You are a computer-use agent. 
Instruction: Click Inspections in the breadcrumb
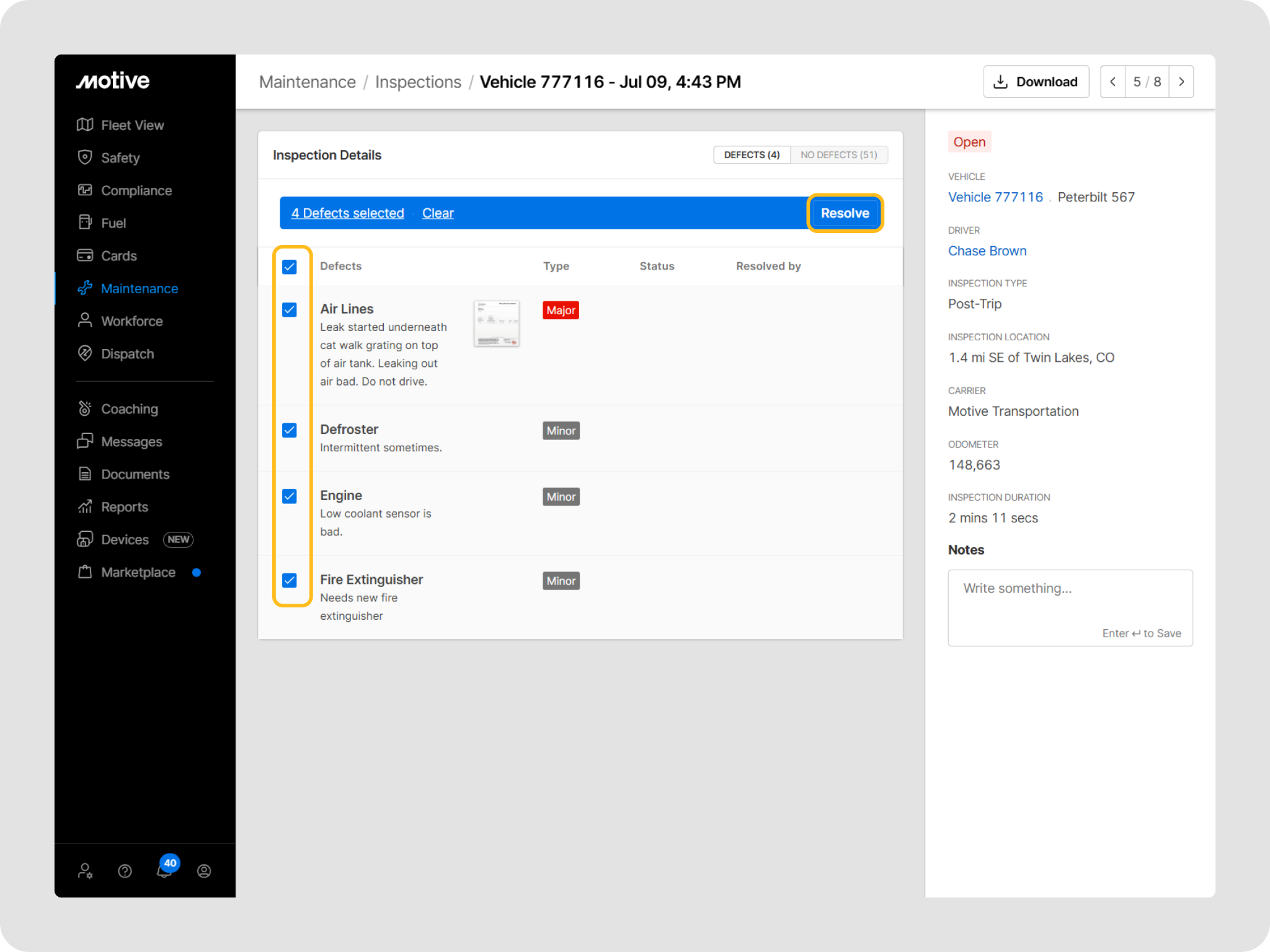[418, 82]
